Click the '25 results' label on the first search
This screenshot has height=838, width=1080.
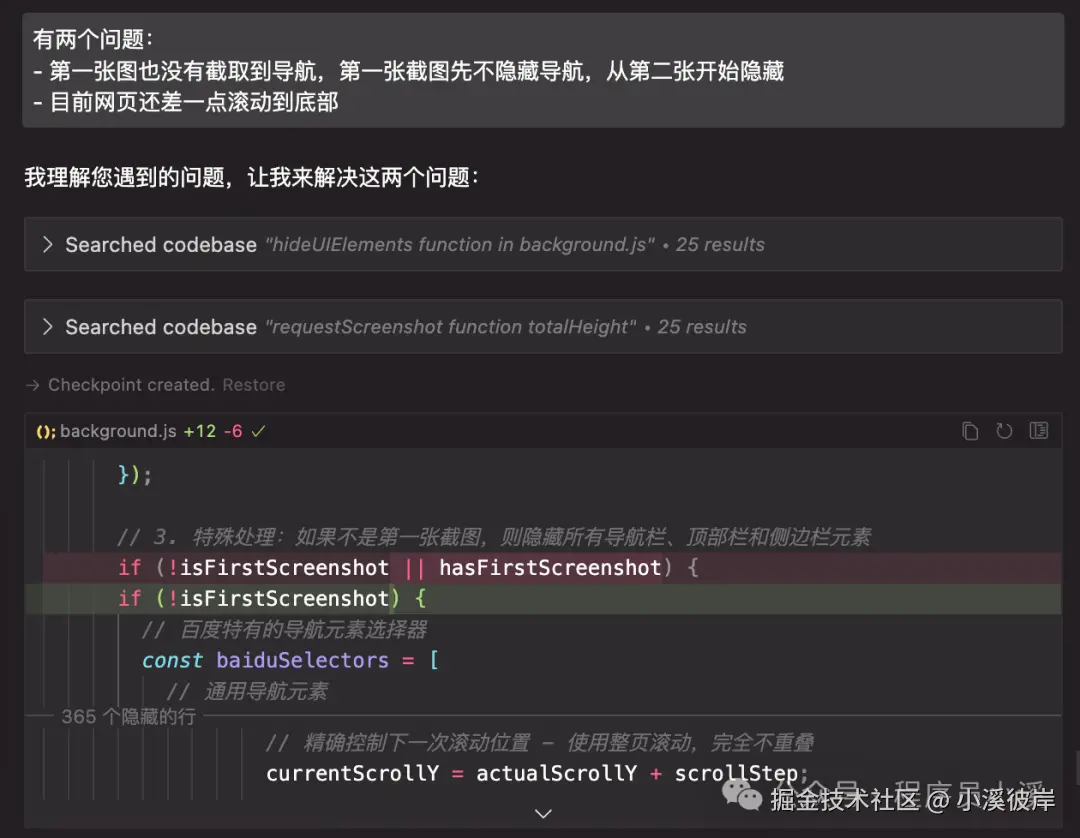(720, 244)
